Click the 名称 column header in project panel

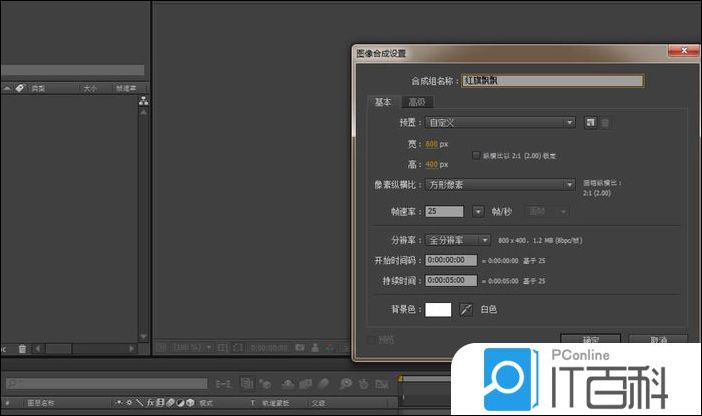click(x=38, y=88)
